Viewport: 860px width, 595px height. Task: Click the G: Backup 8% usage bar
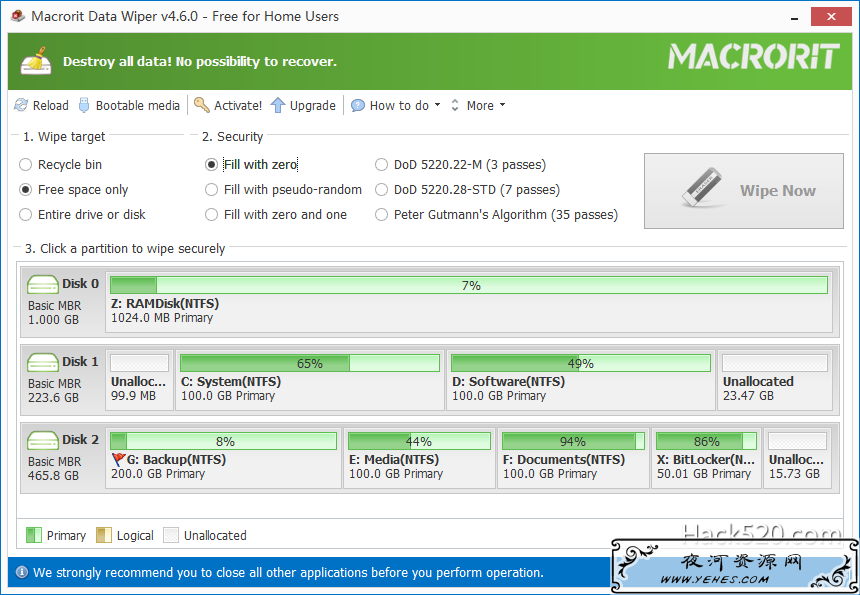pos(223,441)
